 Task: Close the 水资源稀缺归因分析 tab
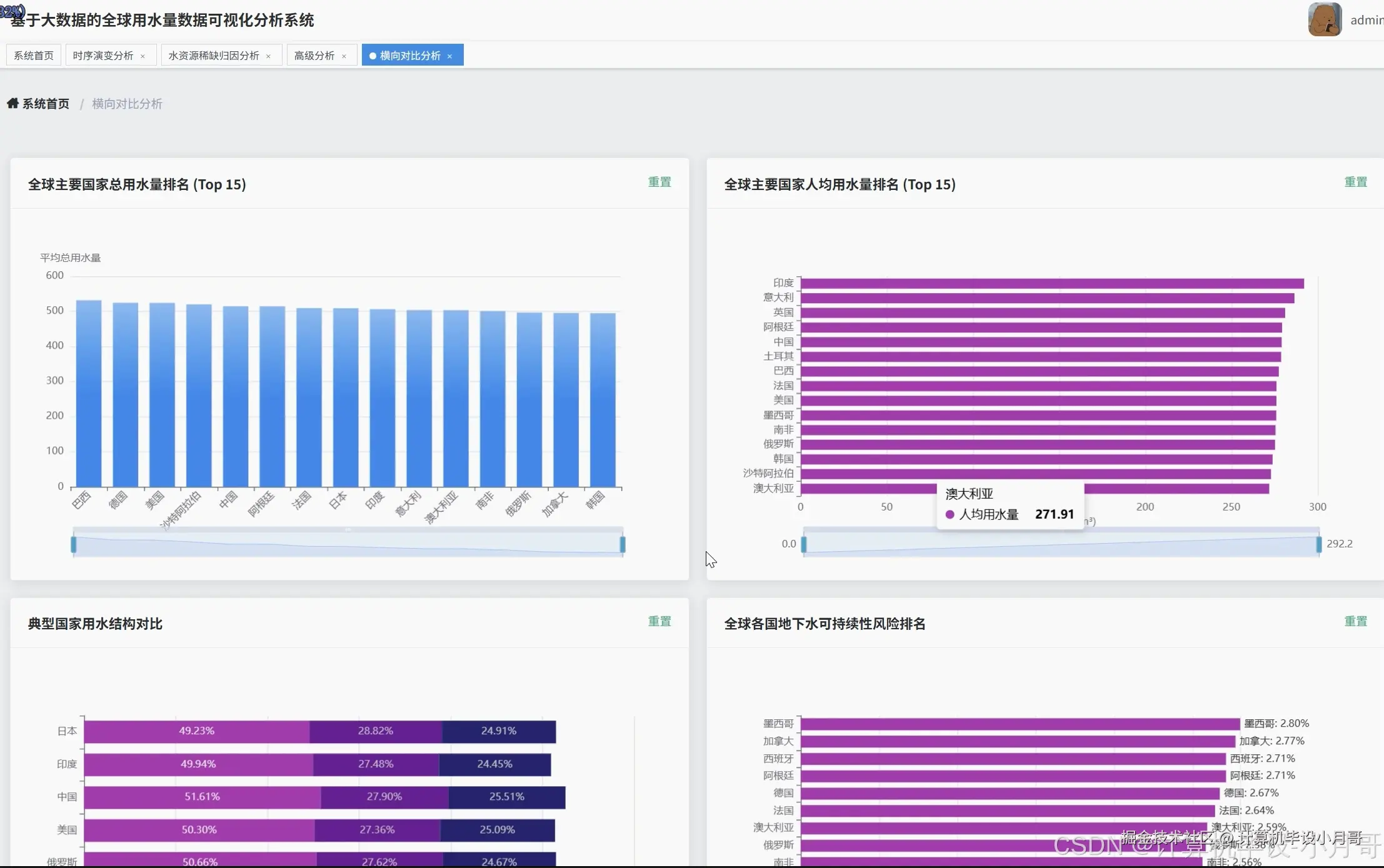tap(268, 56)
